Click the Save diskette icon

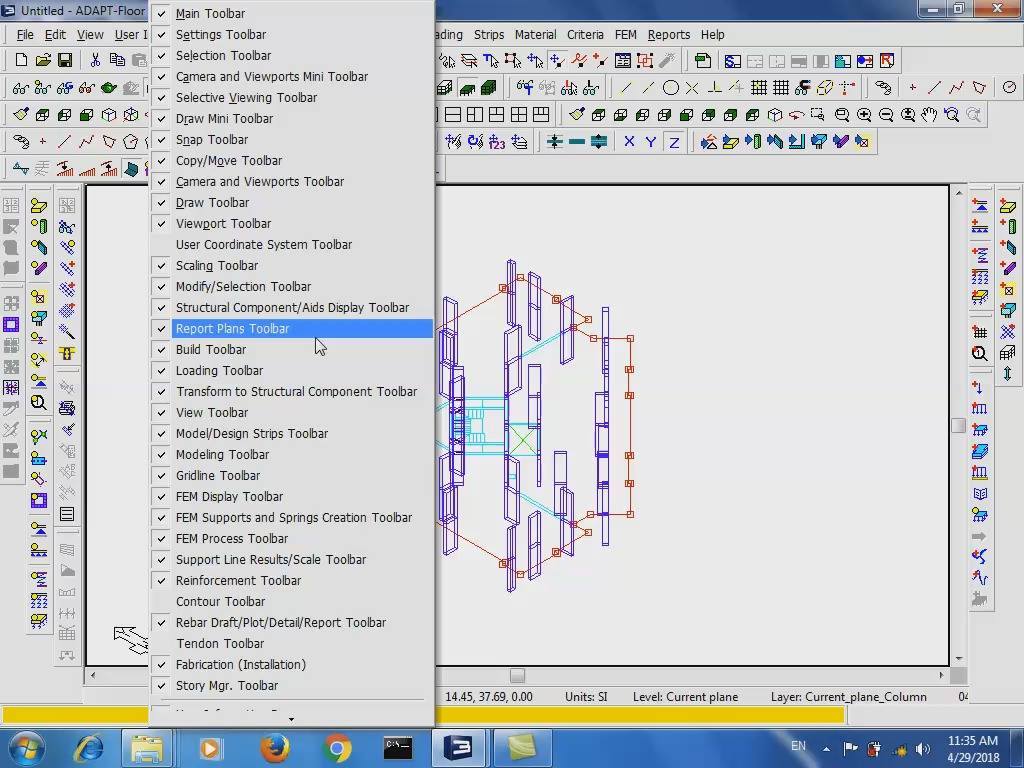(65, 61)
